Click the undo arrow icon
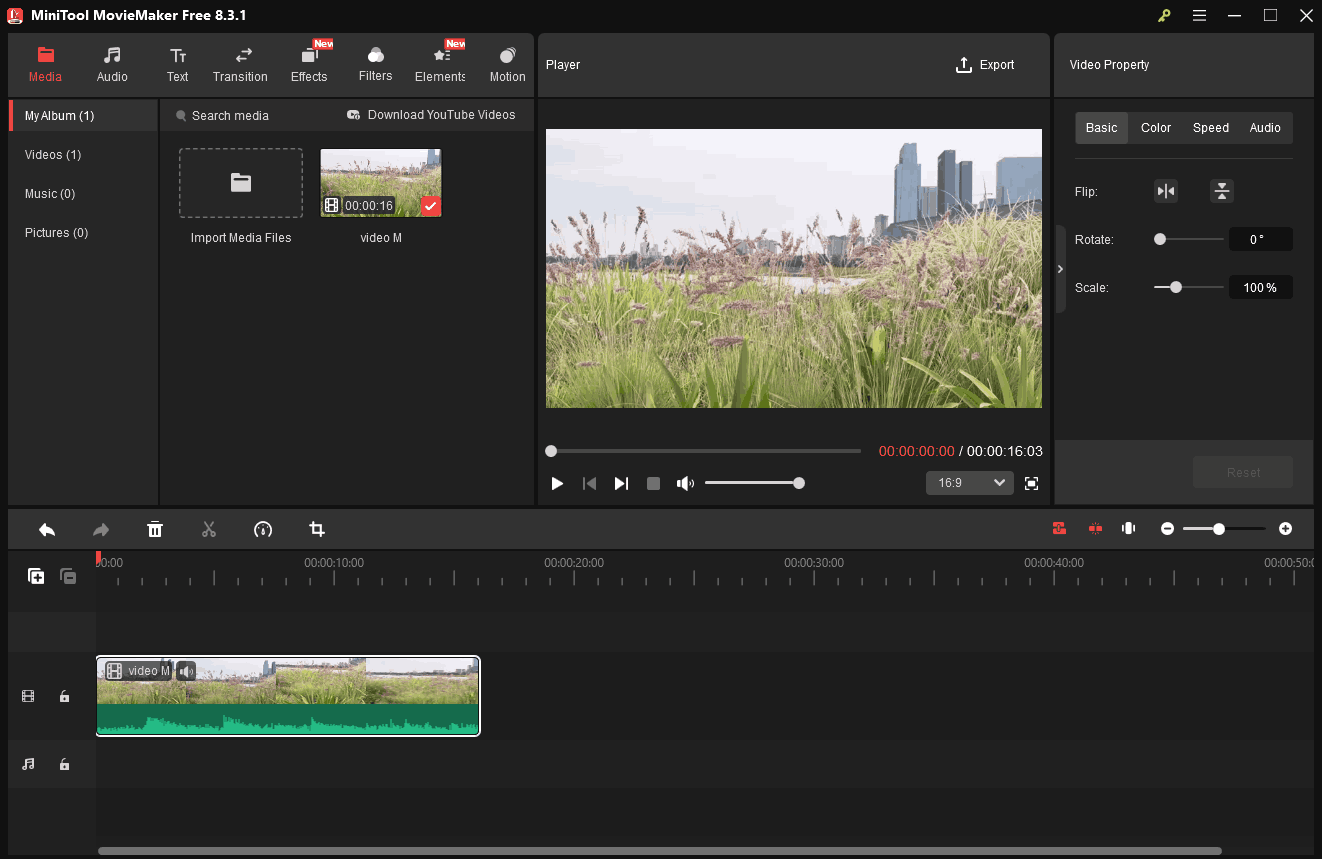The height and width of the screenshot is (859, 1322). point(47,529)
